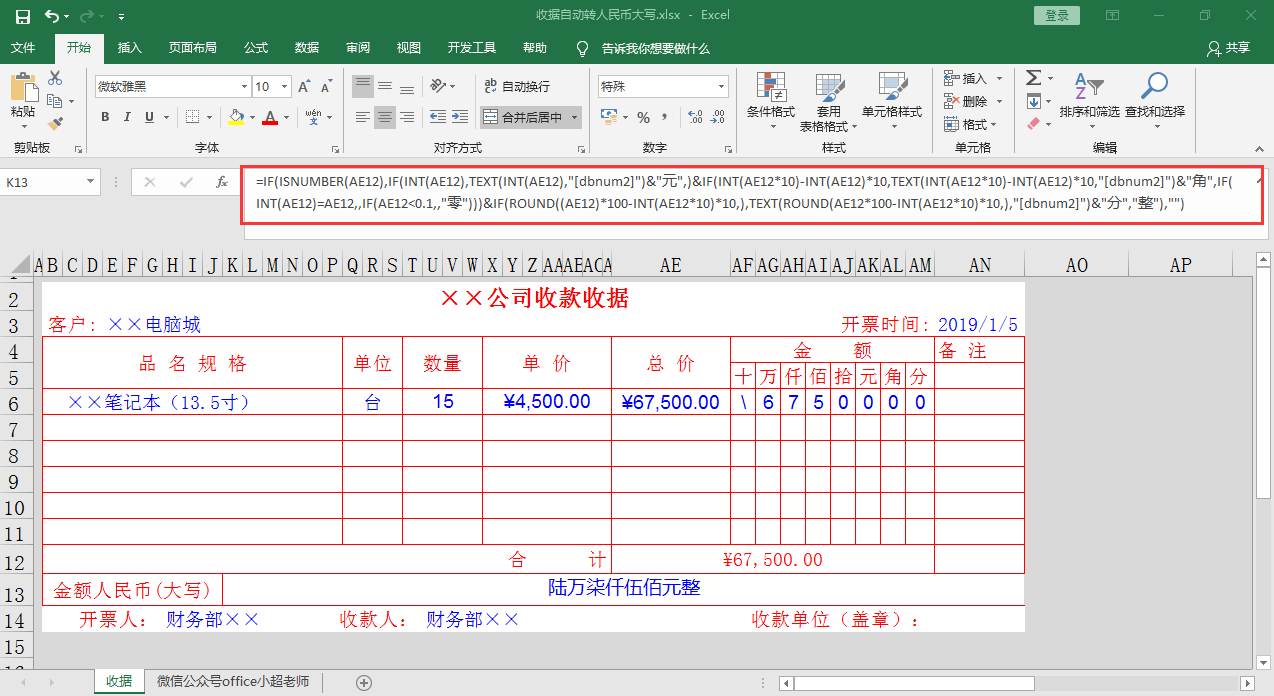Click the Share (共享) button
Image resolution: width=1274 pixels, height=696 pixels.
coord(1229,48)
